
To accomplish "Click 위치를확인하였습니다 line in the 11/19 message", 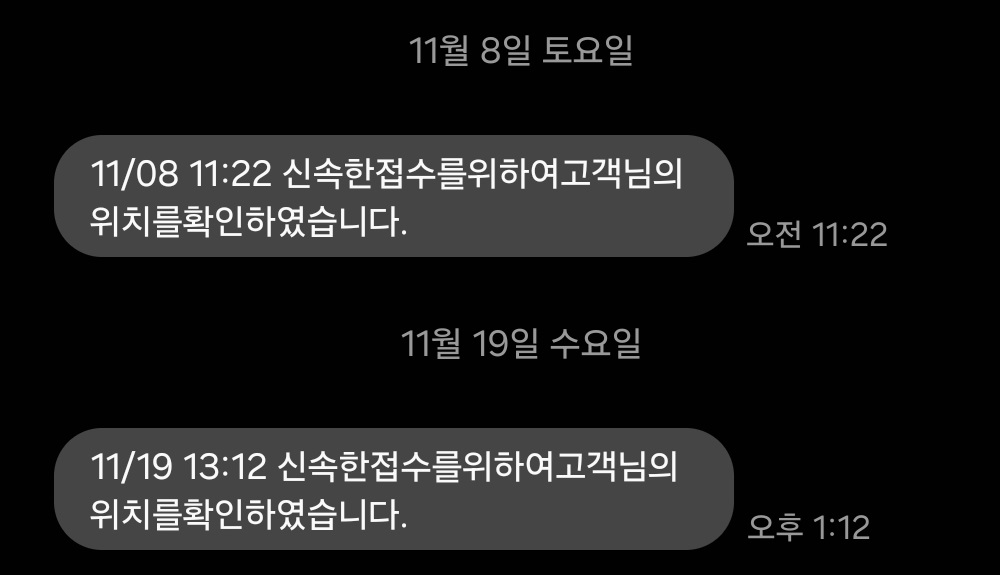I will tap(248, 514).
